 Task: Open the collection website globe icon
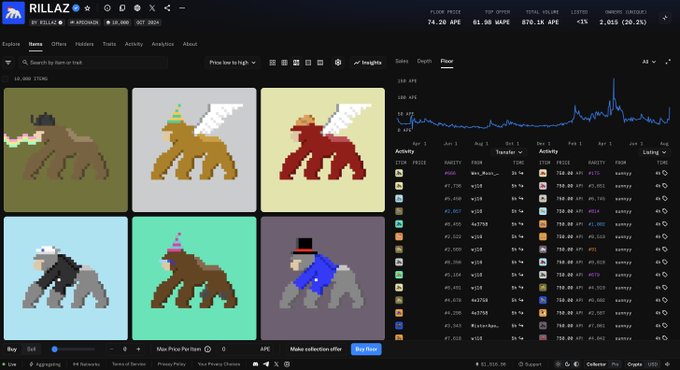point(137,8)
